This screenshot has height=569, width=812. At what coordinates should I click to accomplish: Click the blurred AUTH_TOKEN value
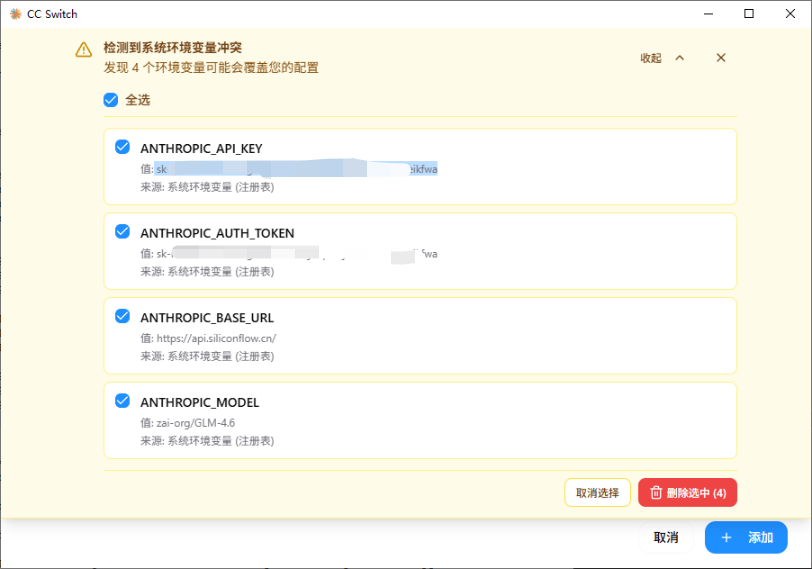[x=297, y=254]
